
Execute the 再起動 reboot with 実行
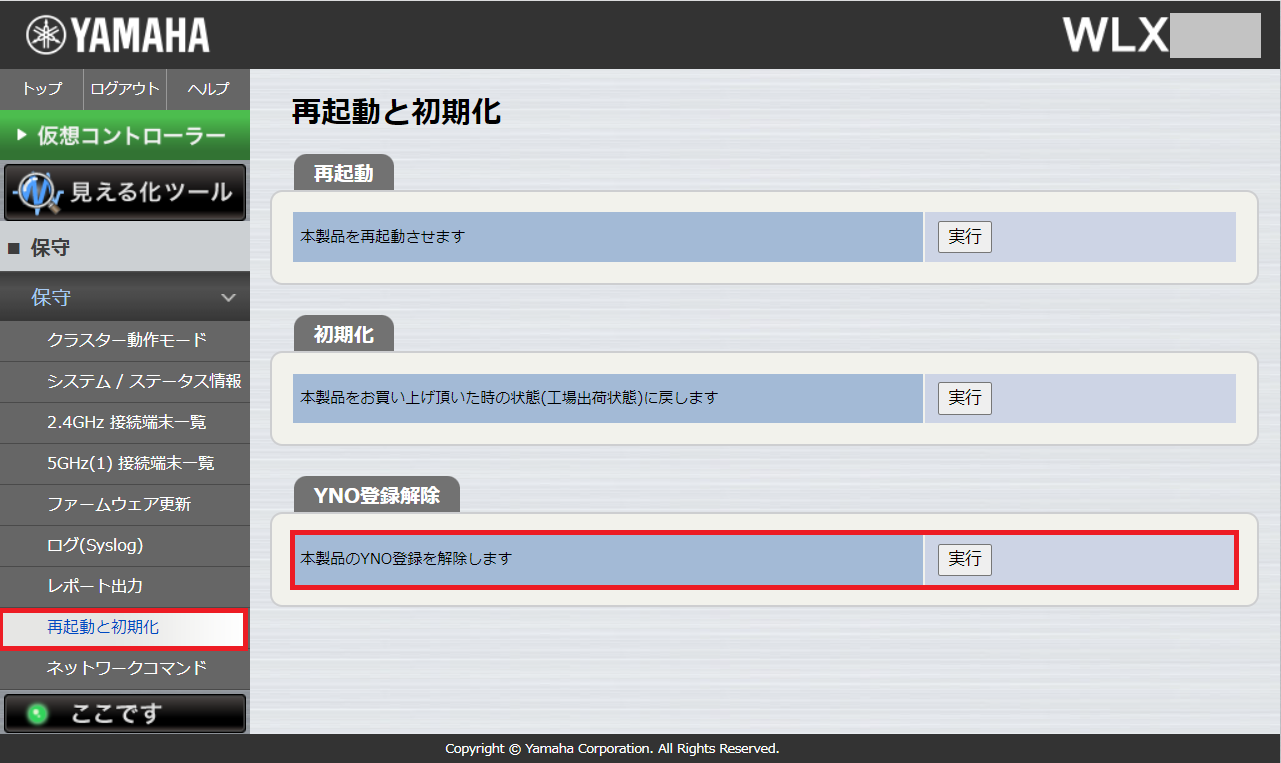coord(963,236)
